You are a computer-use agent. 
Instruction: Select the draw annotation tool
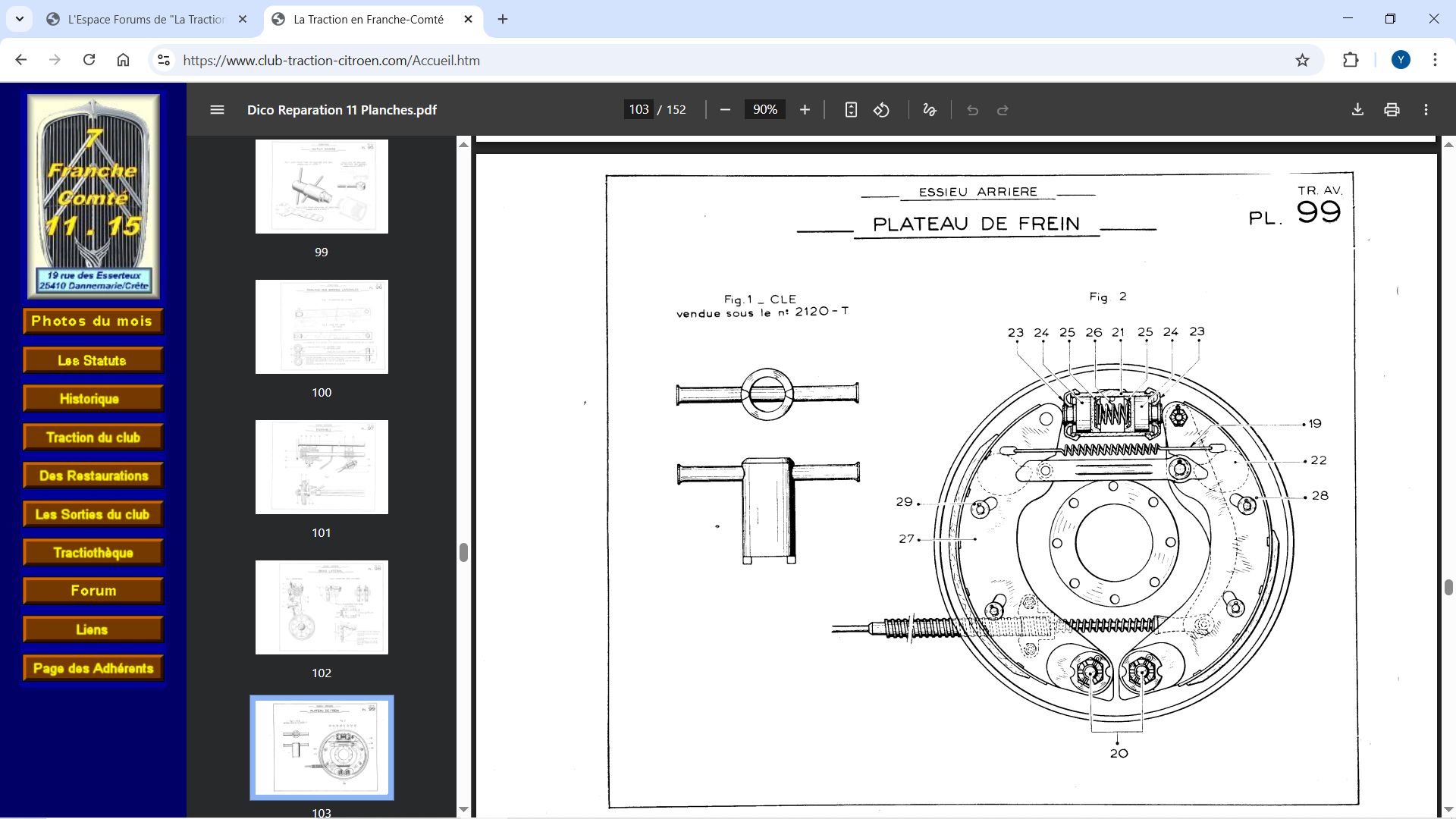click(930, 110)
